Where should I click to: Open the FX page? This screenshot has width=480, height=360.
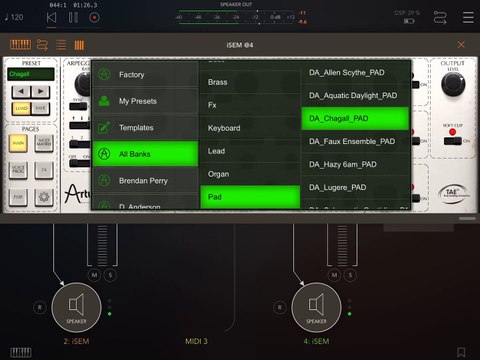[44, 170]
